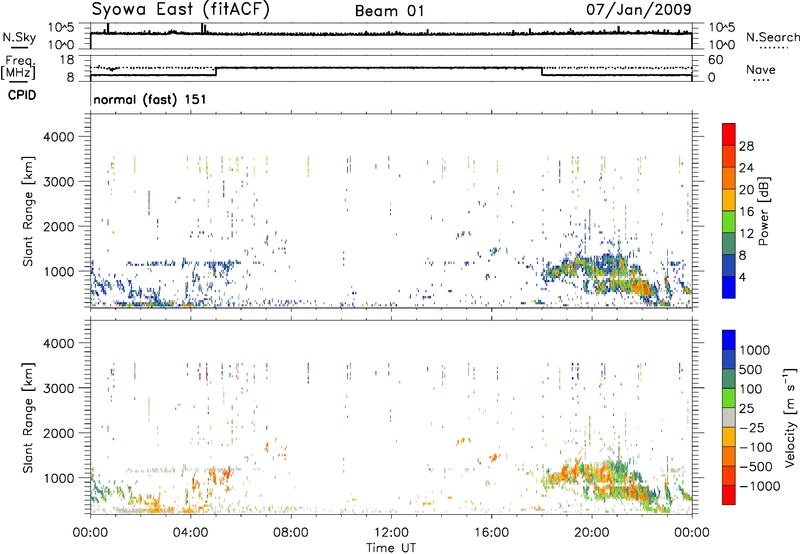The width and height of the screenshot is (800, 554).
Task: Click the "500" tick on Velocity colorbar
Action: (751, 370)
